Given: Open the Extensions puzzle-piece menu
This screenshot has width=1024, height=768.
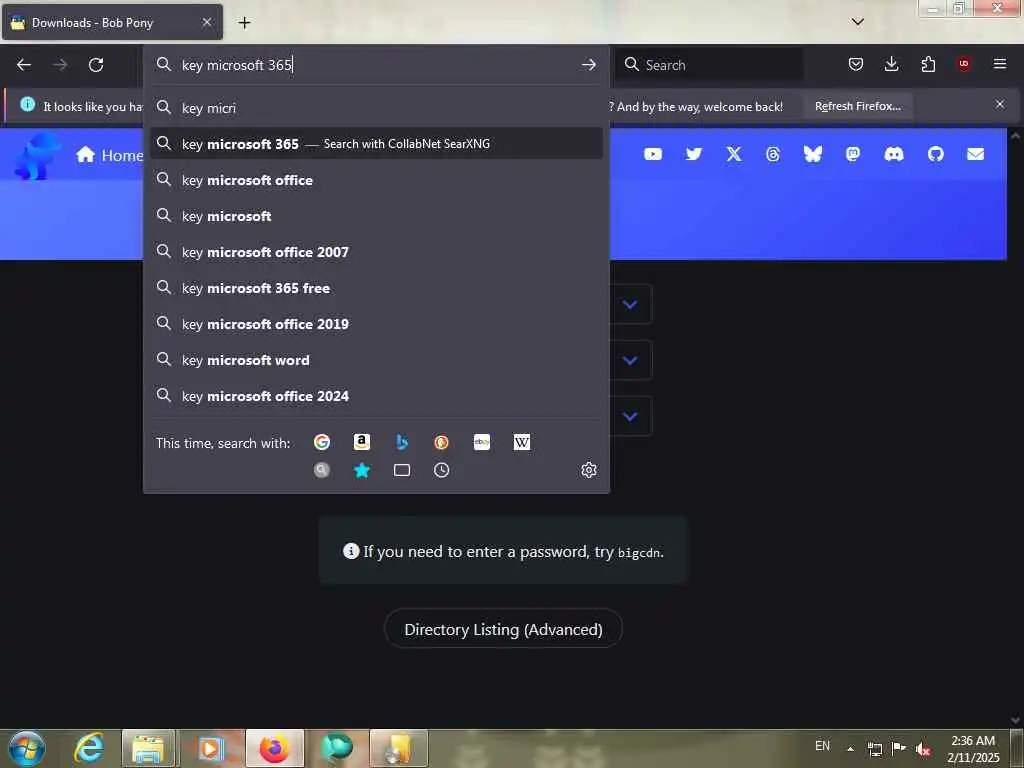Looking at the screenshot, I should point(928,64).
